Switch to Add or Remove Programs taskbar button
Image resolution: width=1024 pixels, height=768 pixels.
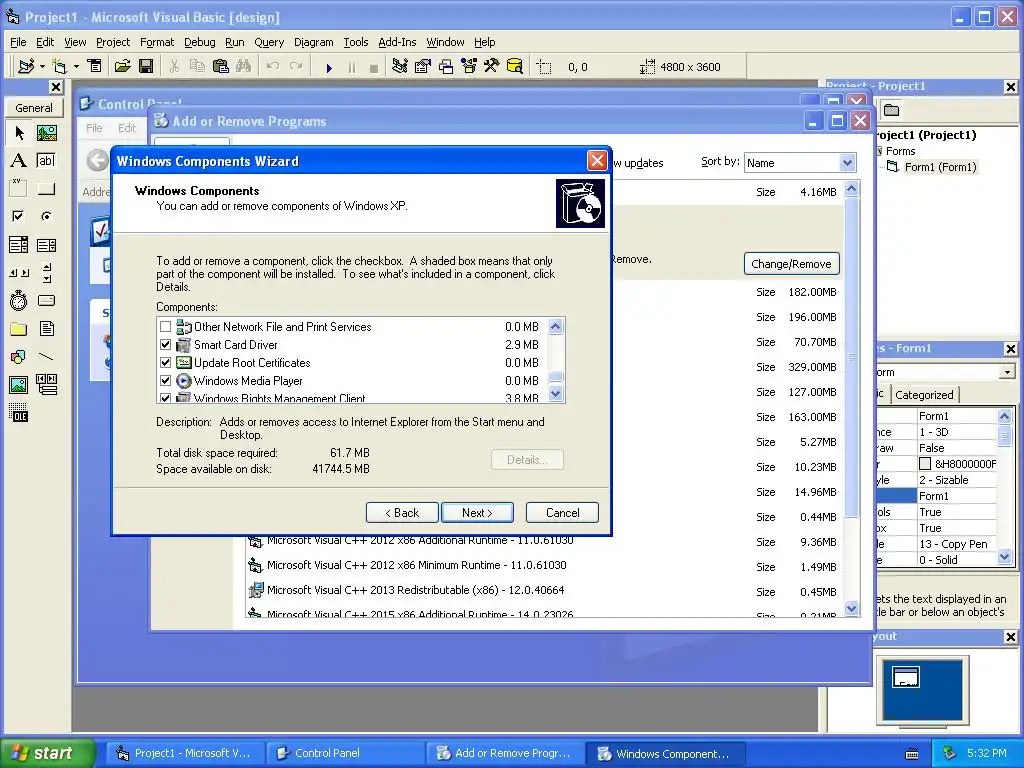pyautogui.click(x=505, y=753)
